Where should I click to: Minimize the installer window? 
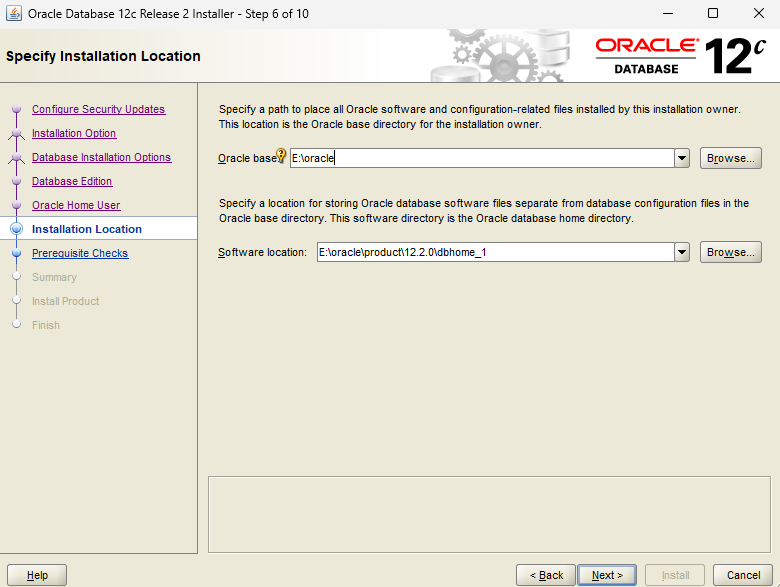pyautogui.click(x=668, y=13)
